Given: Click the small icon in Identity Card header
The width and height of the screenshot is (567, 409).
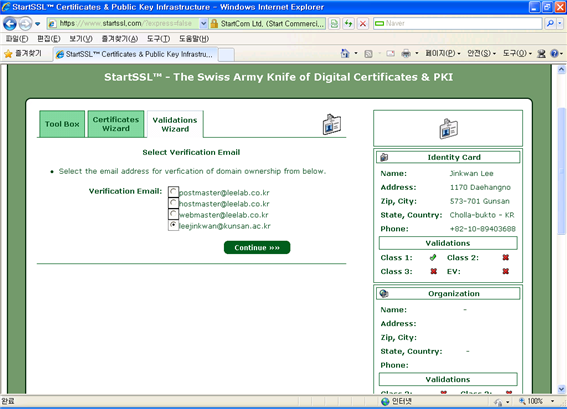Looking at the screenshot, I should pos(384,157).
